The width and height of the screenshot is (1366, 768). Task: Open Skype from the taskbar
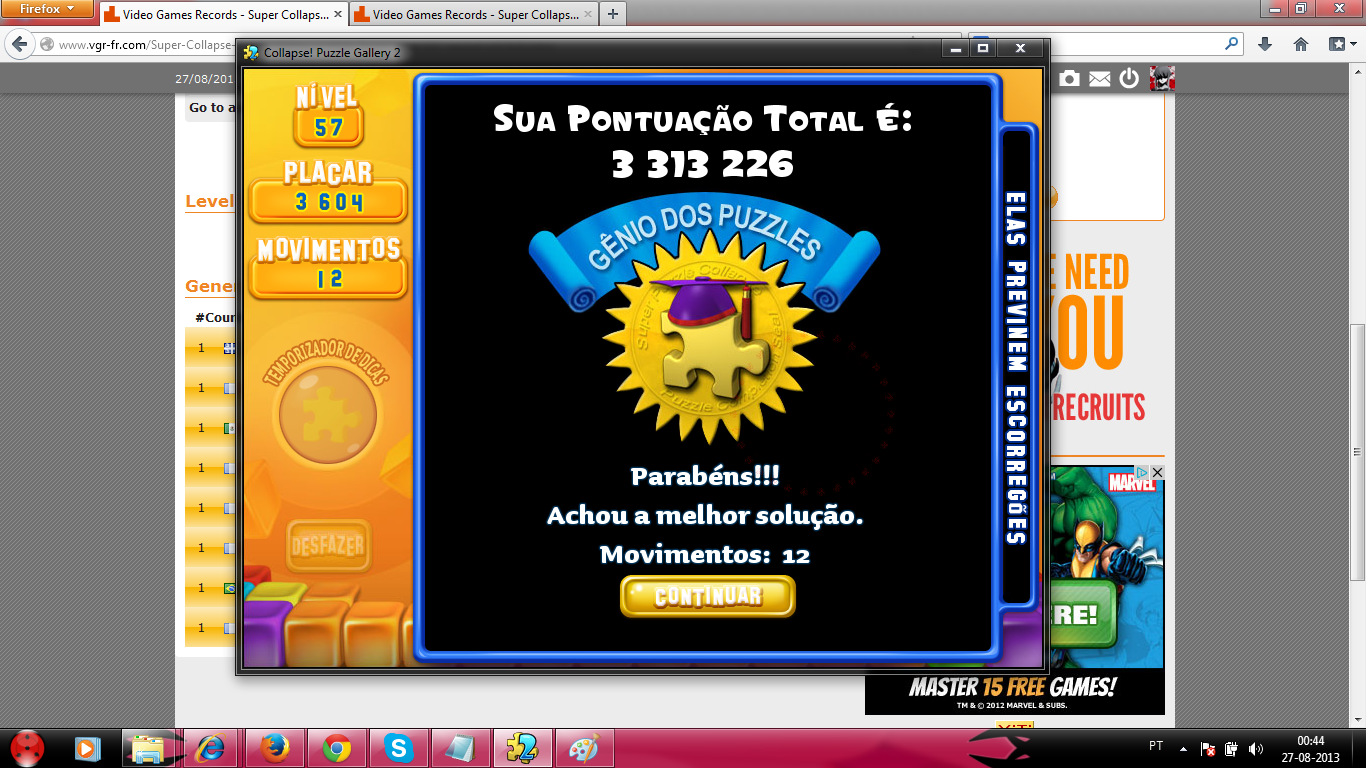(x=399, y=748)
